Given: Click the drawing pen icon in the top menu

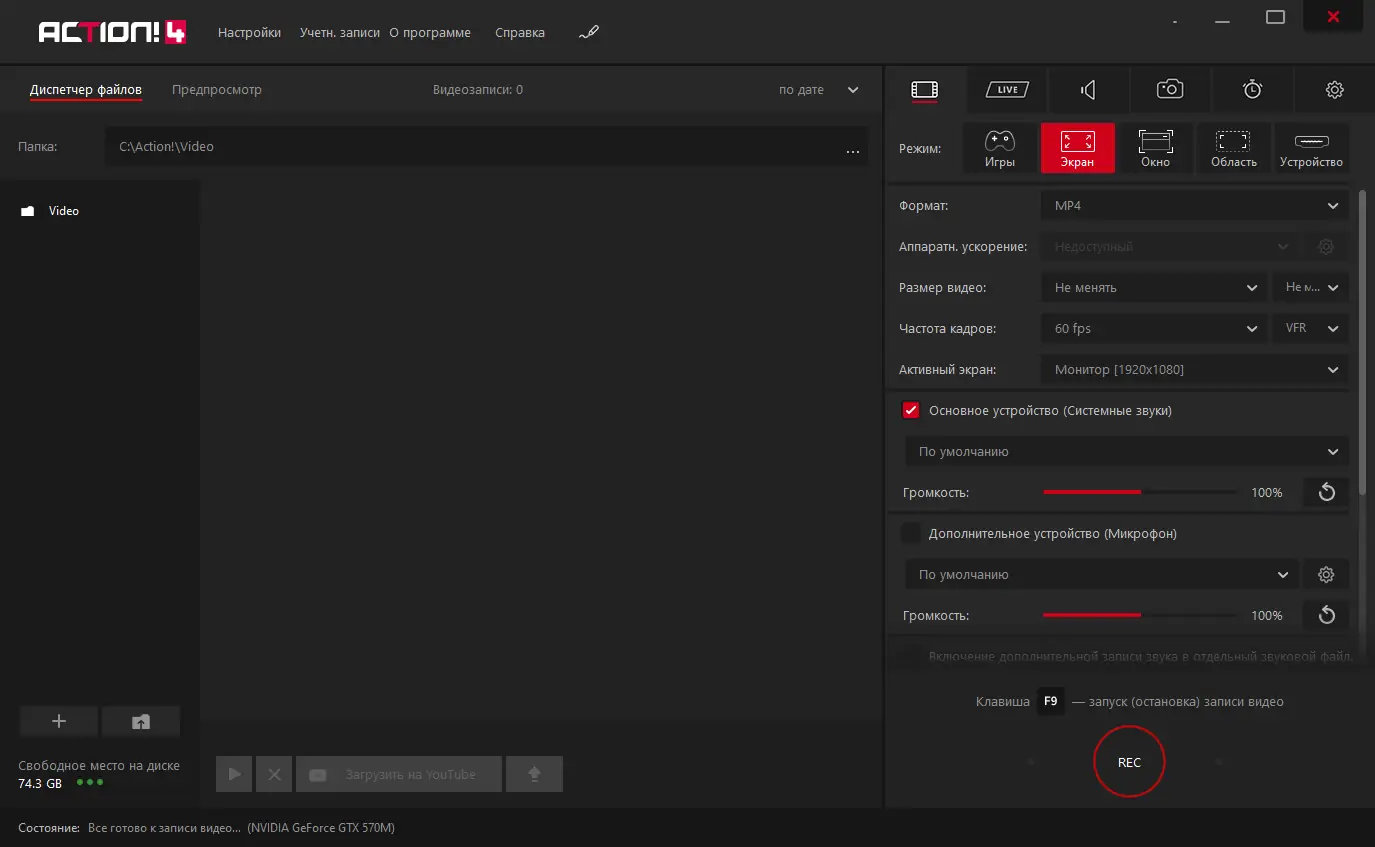Looking at the screenshot, I should pyautogui.click(x=588, y=33).
